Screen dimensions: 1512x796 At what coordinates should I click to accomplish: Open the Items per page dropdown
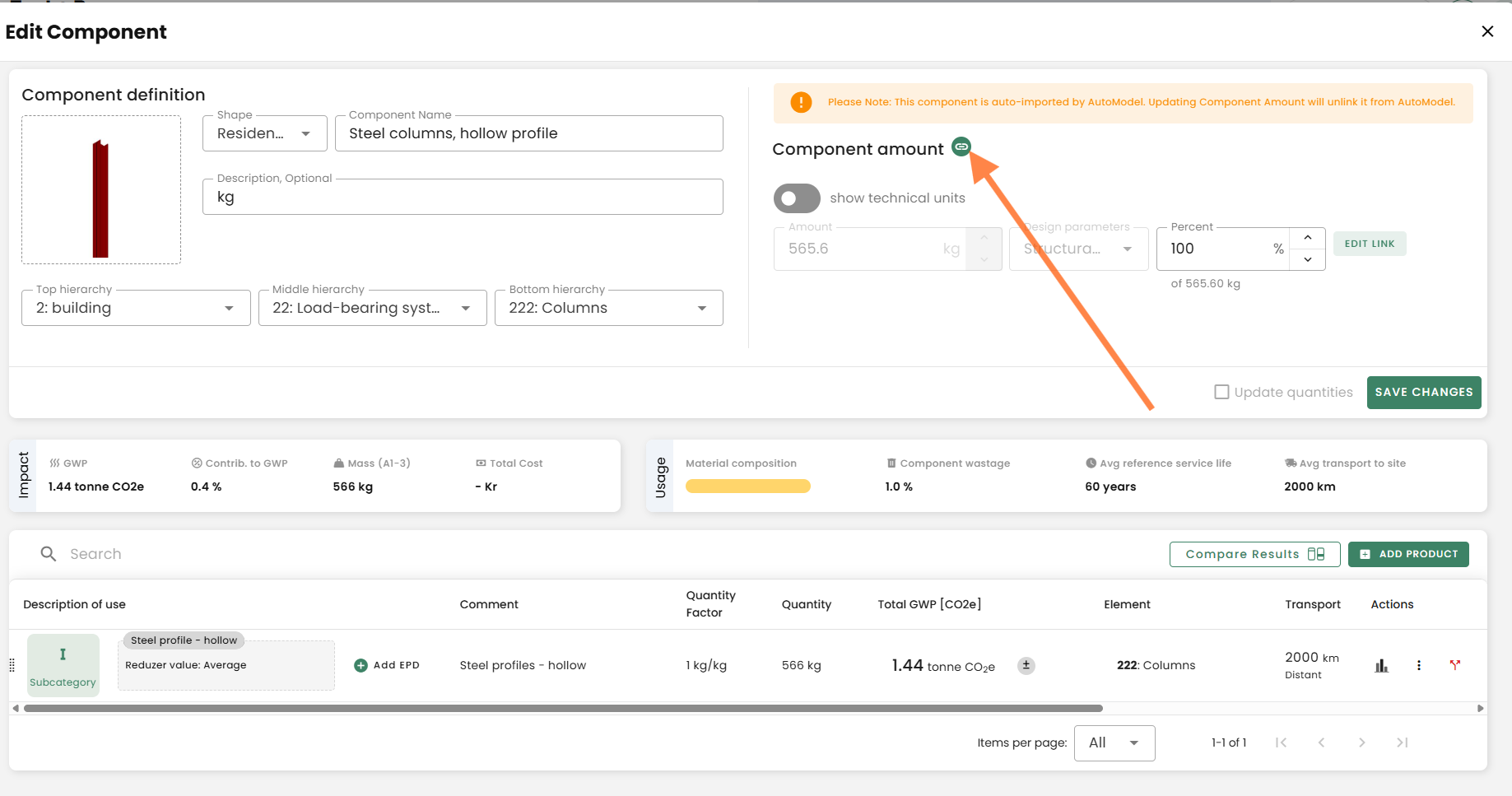point(1114,743)
